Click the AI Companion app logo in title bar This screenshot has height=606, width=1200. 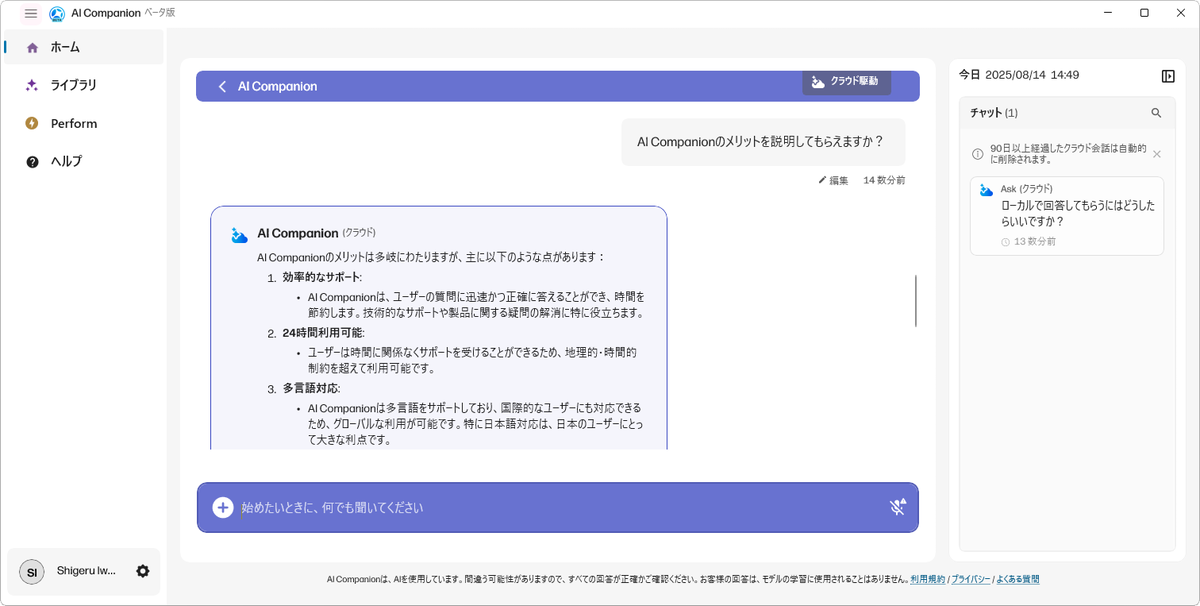pyautogui.click(x=57, y=13)
